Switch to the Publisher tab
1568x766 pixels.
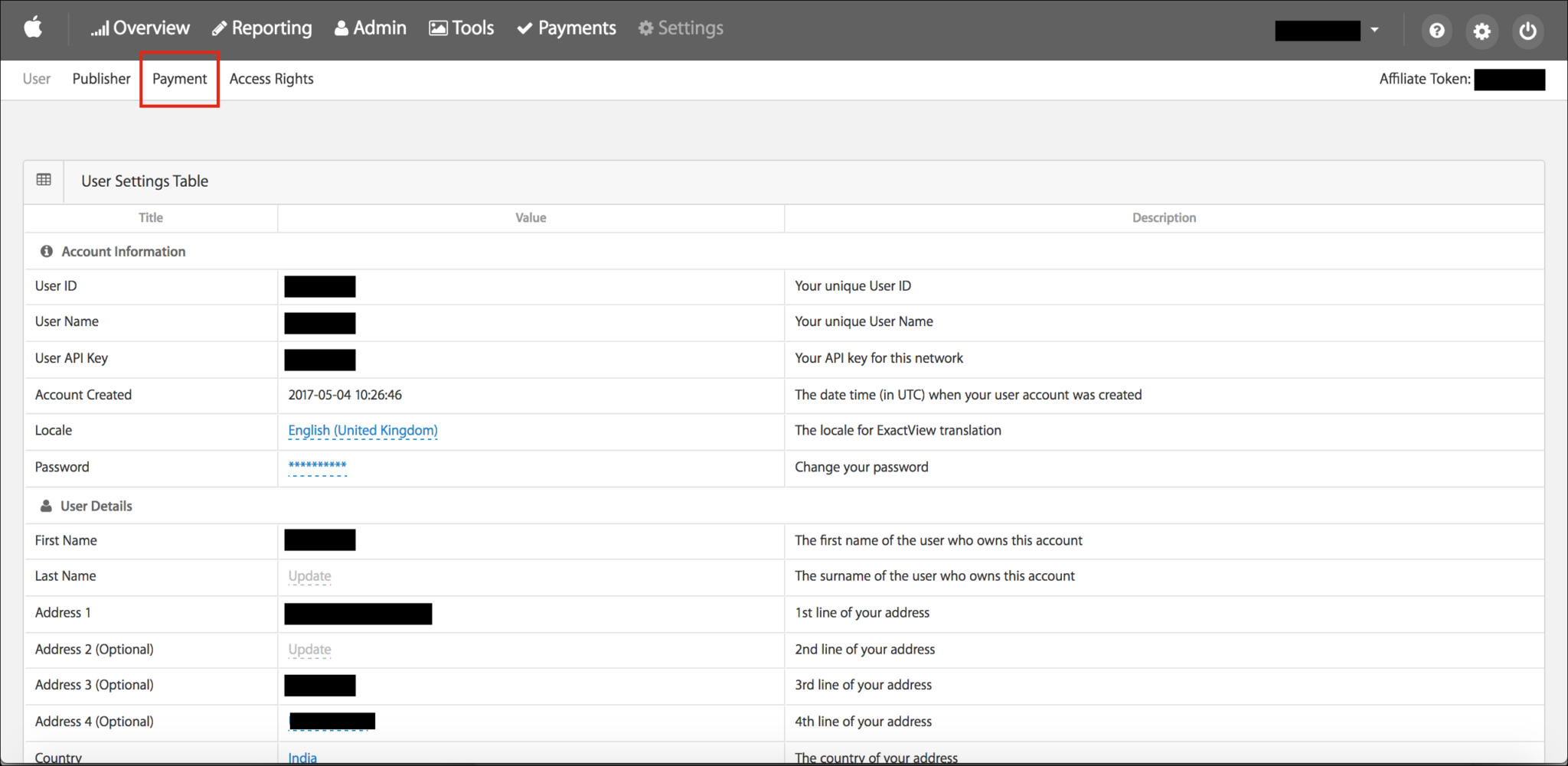pos(101,79)
